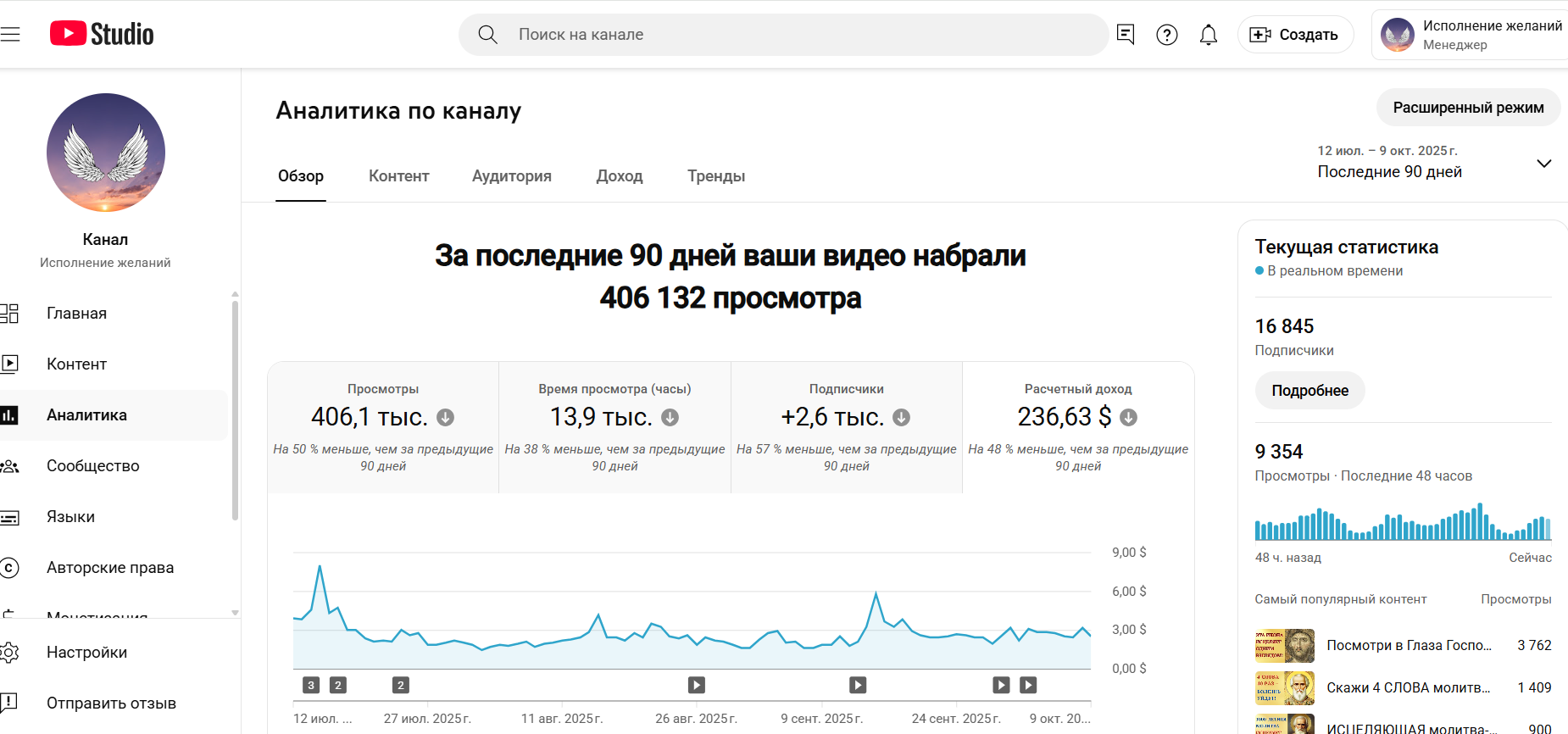Open the comments feed icon in header
Image resolution: width=1568 pixels, height=734 pixels.
[x=1126, y=34]
